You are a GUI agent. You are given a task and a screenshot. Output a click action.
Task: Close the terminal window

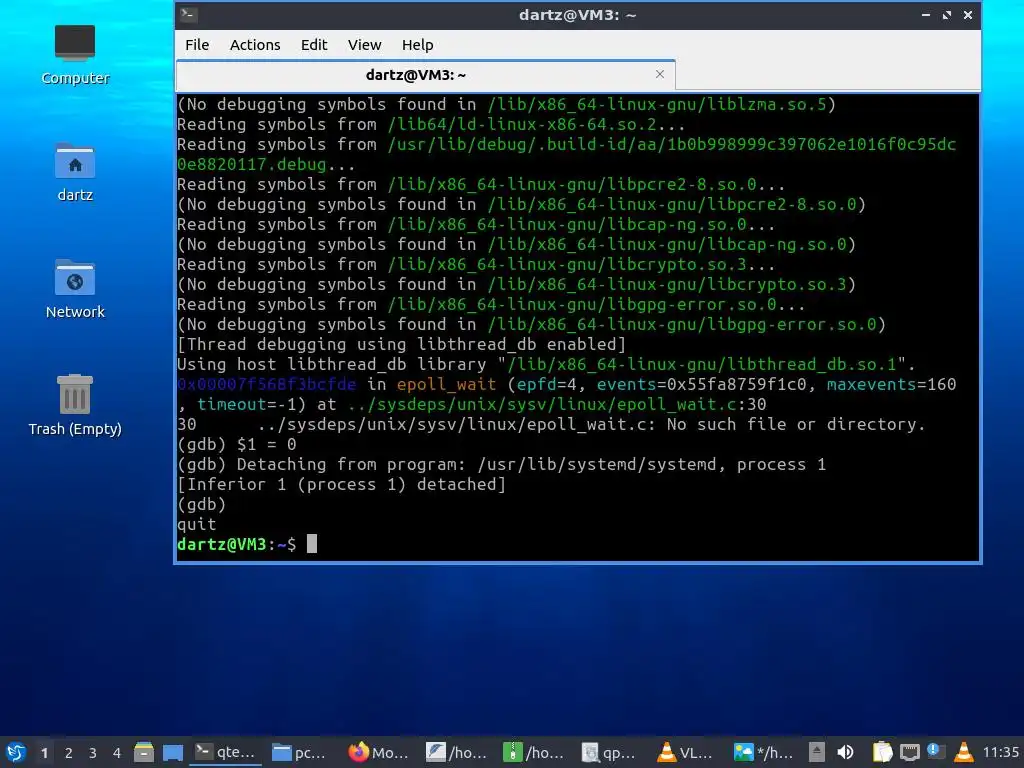pos(968,14)
